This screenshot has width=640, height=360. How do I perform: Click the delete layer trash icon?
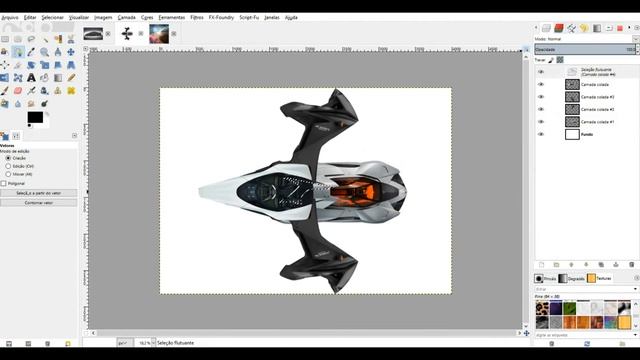631,264
